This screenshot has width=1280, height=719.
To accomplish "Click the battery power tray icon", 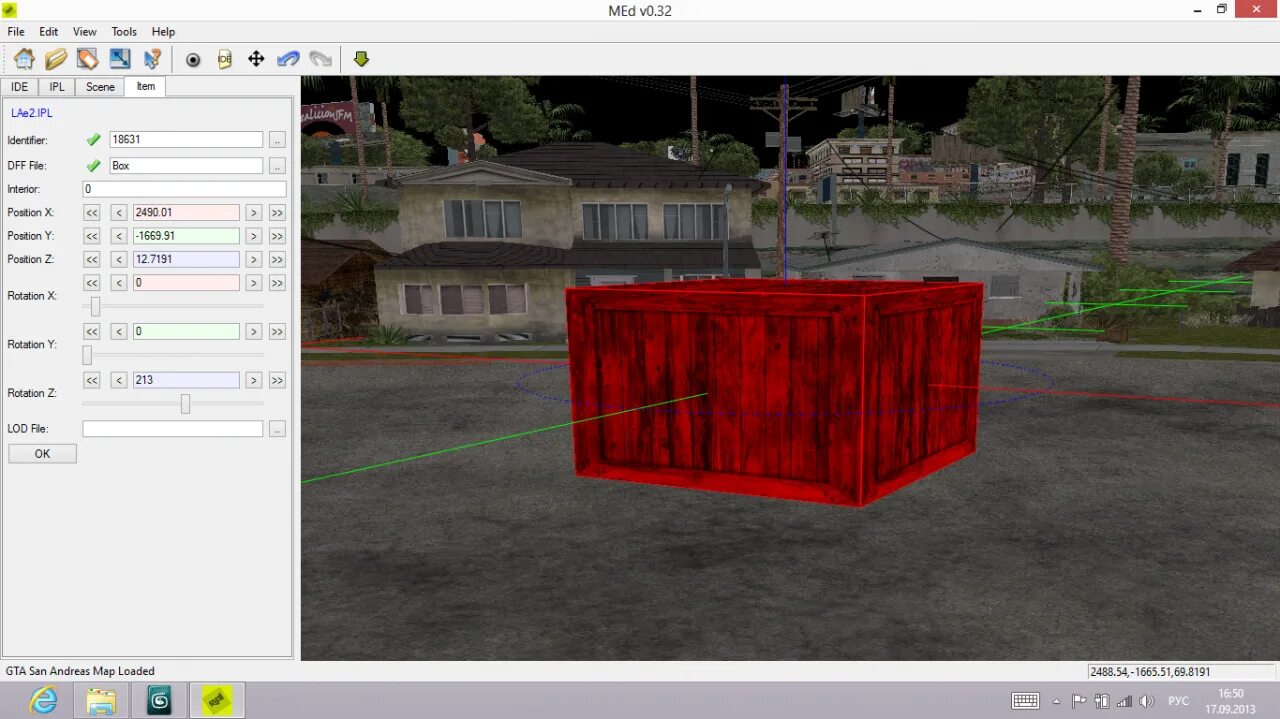I will click(1102, 701).
